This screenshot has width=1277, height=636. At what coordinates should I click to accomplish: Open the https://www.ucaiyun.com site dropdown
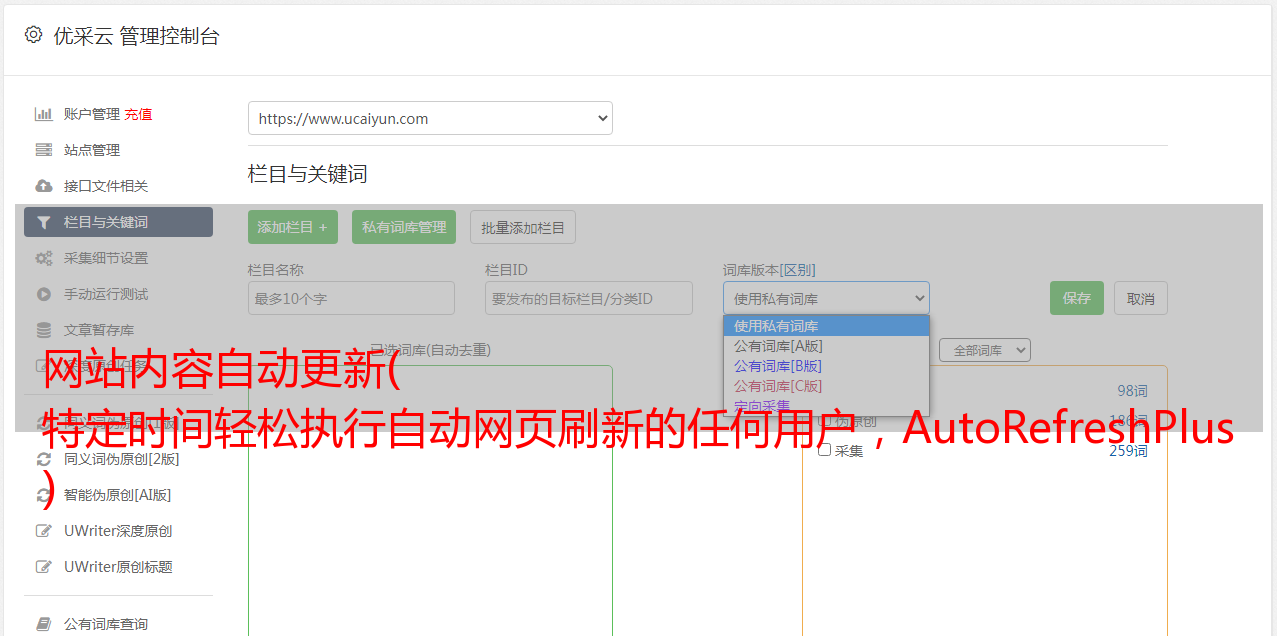(430, 118)
